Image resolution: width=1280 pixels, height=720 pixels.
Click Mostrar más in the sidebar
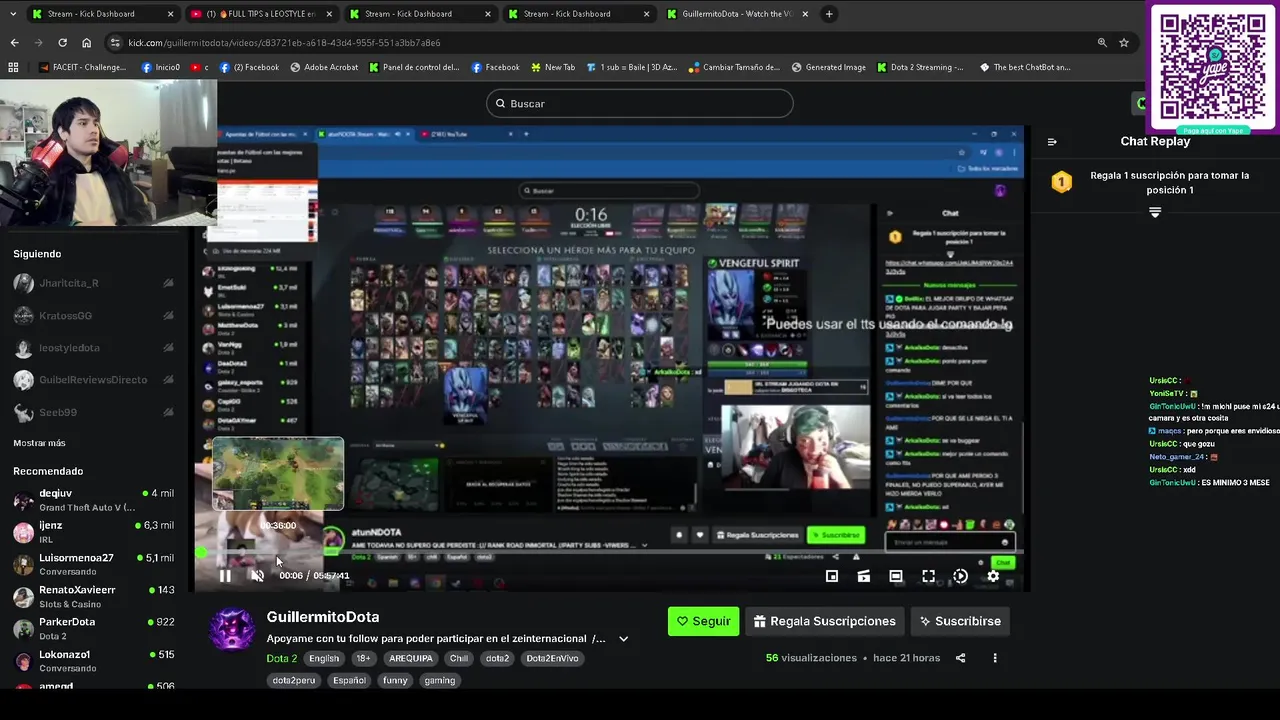coord(39,443)
